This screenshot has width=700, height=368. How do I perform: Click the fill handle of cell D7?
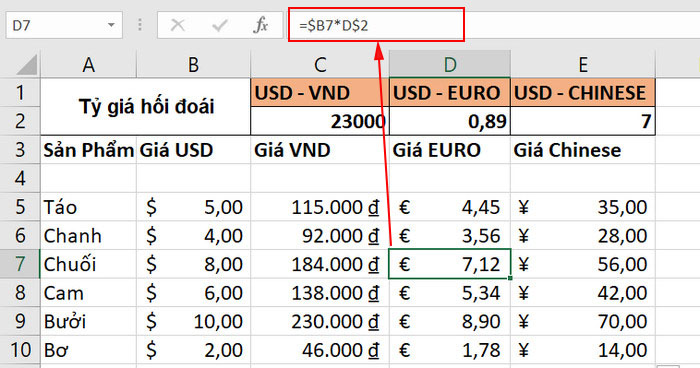click(510, 278)
